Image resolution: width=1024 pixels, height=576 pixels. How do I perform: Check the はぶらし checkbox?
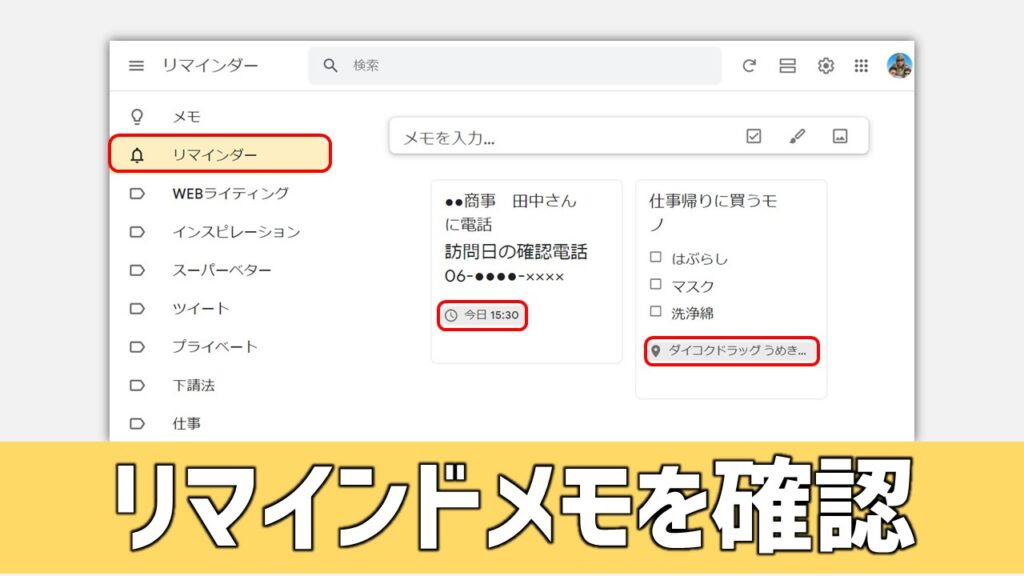pyautogui.click(x=656, y=257)
